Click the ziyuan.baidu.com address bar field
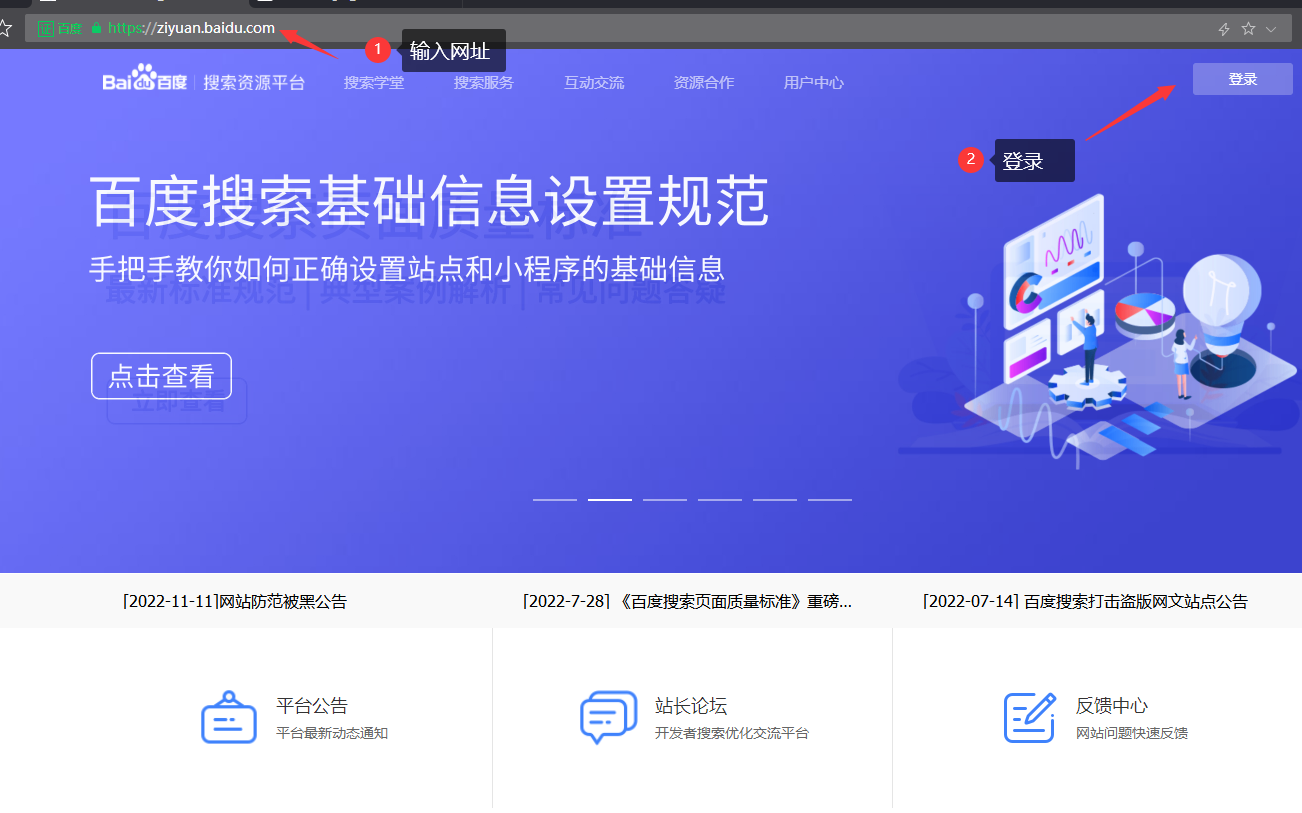The image size is (1302, 813). pos(700,29)
